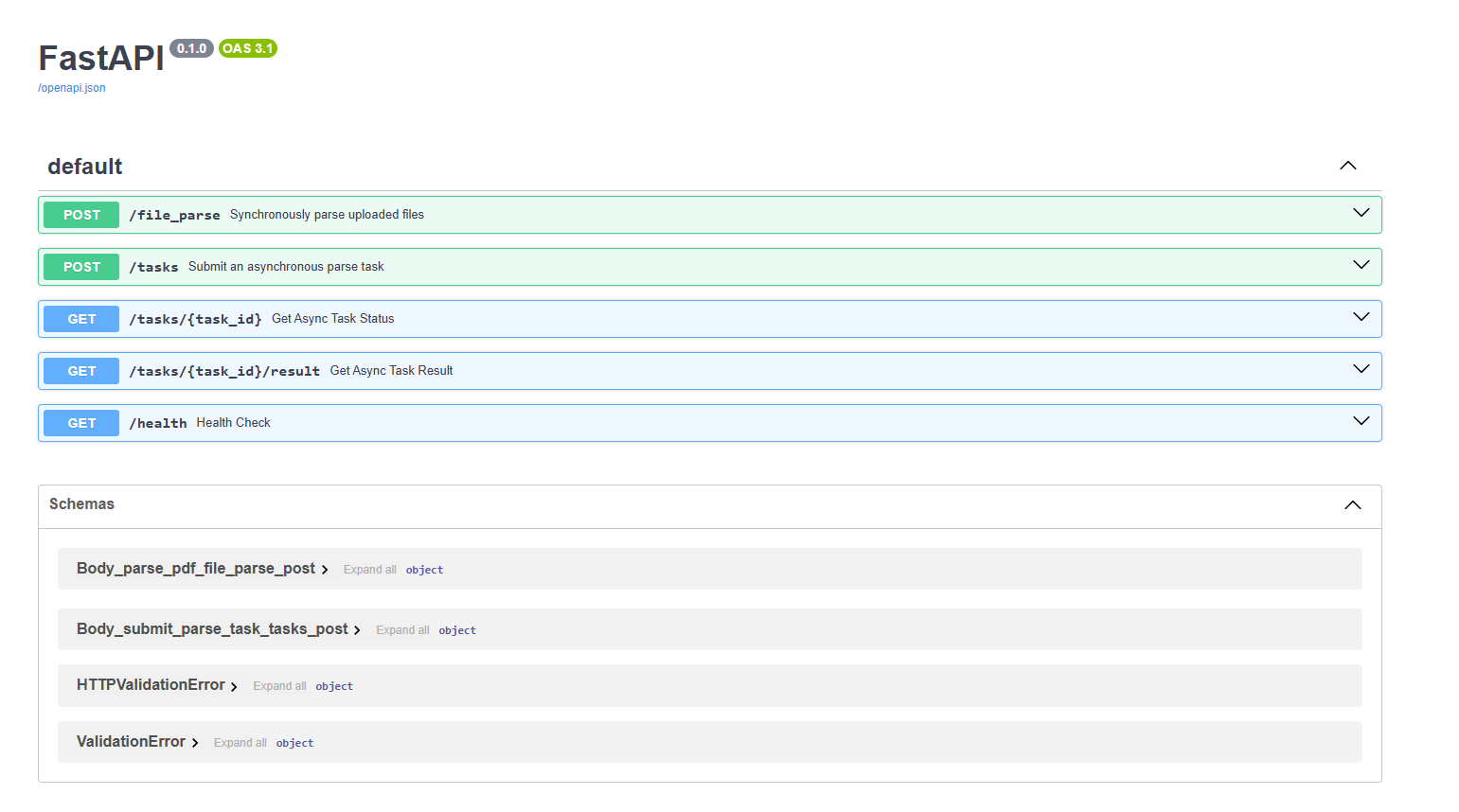Screen dimensions: 1459x812
Task: Click the /tasks/{task_id}/result path text
Action: (x=224, y=371)
